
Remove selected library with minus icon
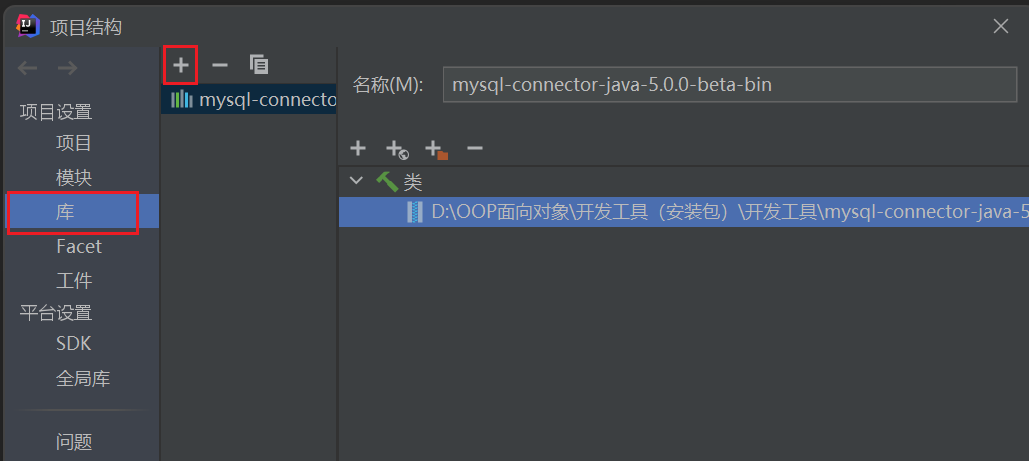[219, 64]
